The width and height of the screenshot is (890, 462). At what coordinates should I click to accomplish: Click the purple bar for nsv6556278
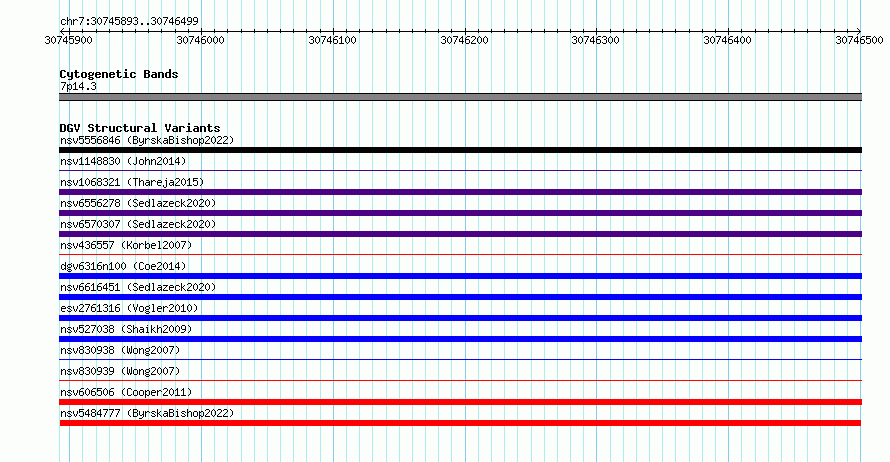(x=460, y=213)
